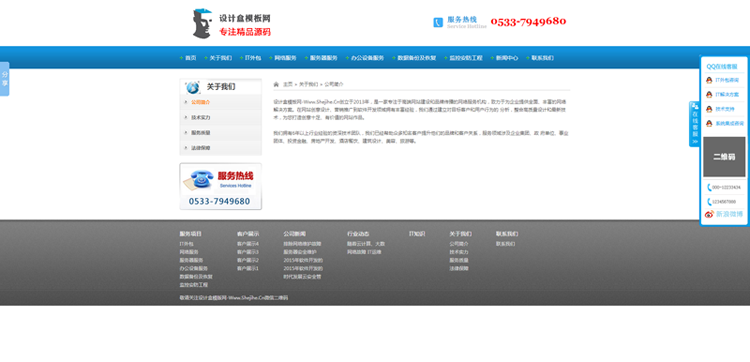
Task: Click 关于我们 breadcrumb link
Action: pos(309,84)
